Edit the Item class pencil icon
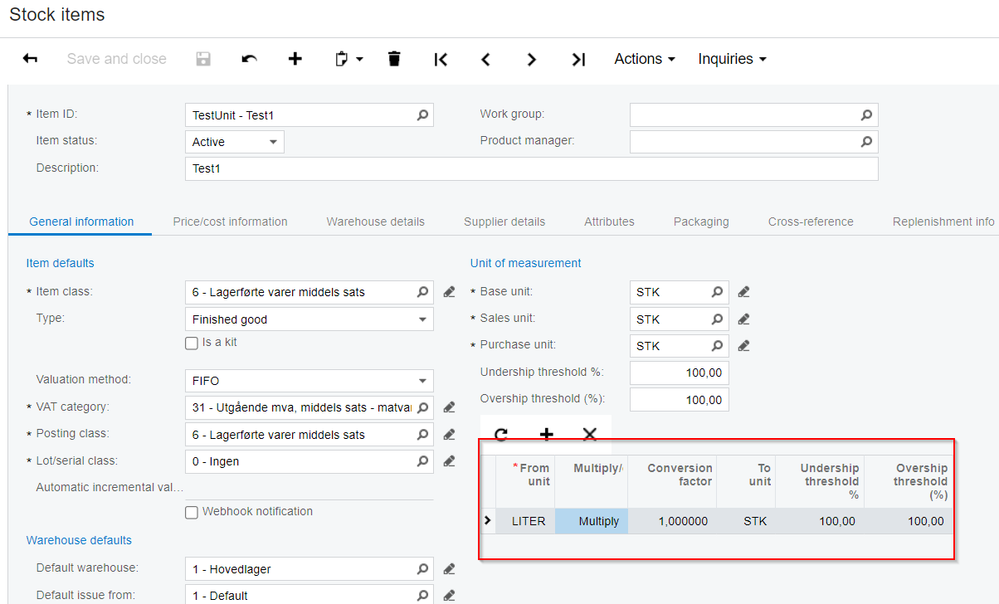 click(450, 293)
